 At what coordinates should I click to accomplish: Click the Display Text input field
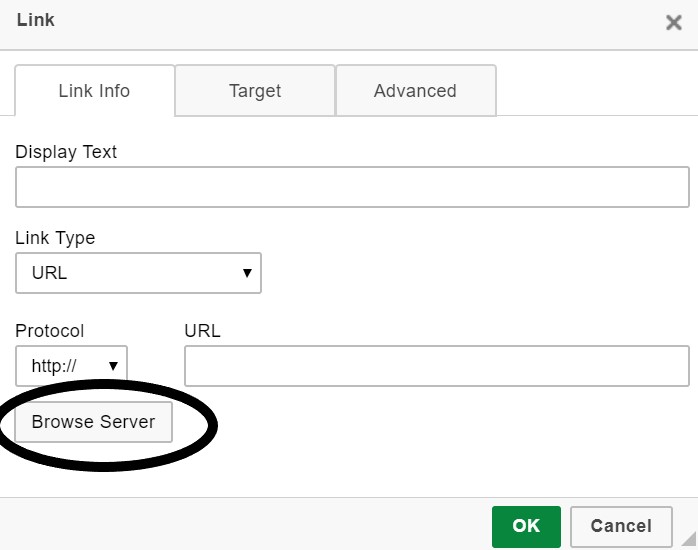pos(352,187)
